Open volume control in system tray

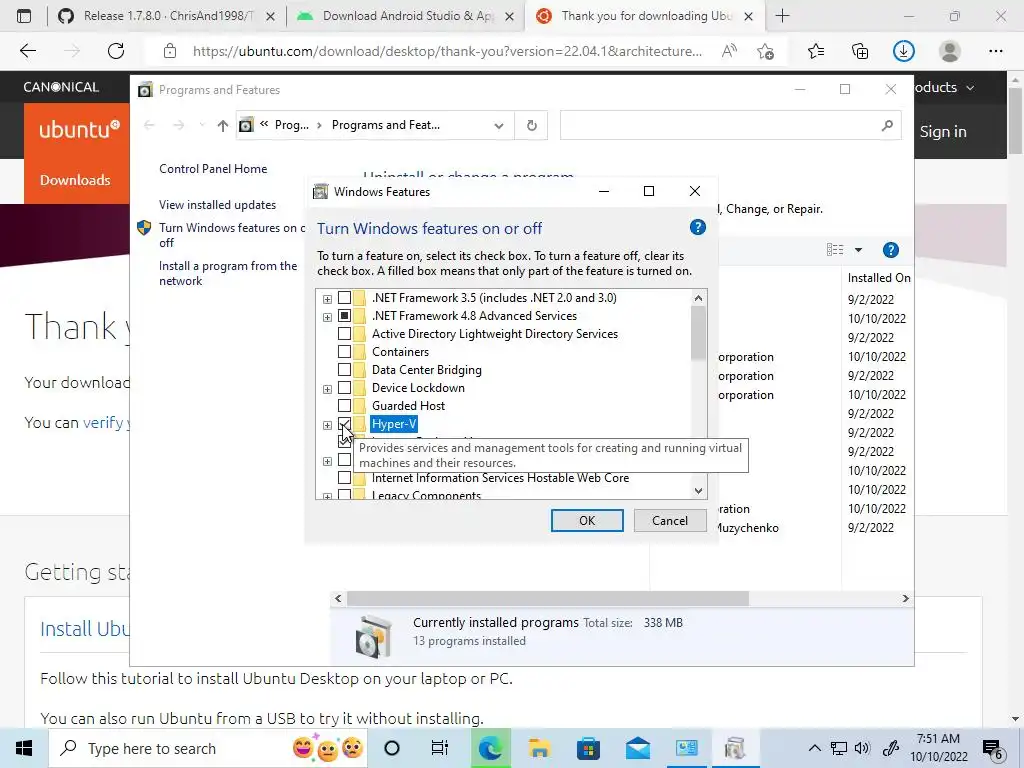tap(863, 748)
